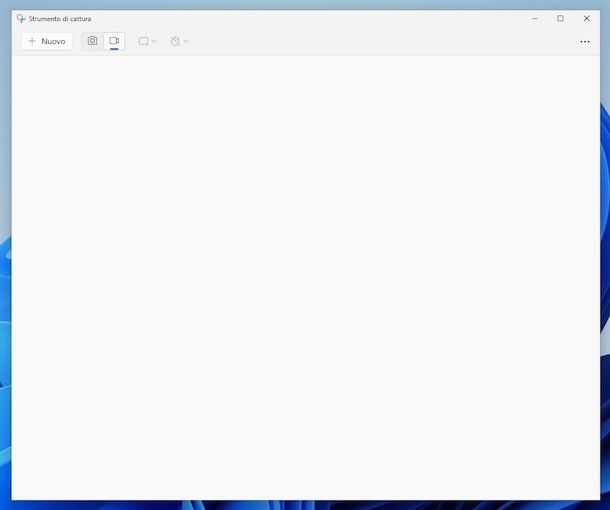The height and width of the screenshot is (510, 610).
Task: Close the Strumento di cattura window
Action: 587,18
